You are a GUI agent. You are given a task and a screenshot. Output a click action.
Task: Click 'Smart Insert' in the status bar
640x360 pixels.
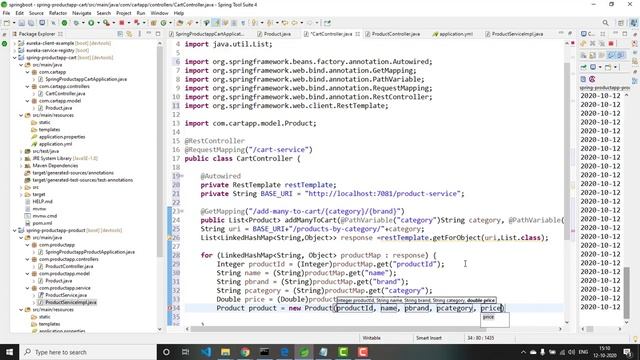point(429,338)
